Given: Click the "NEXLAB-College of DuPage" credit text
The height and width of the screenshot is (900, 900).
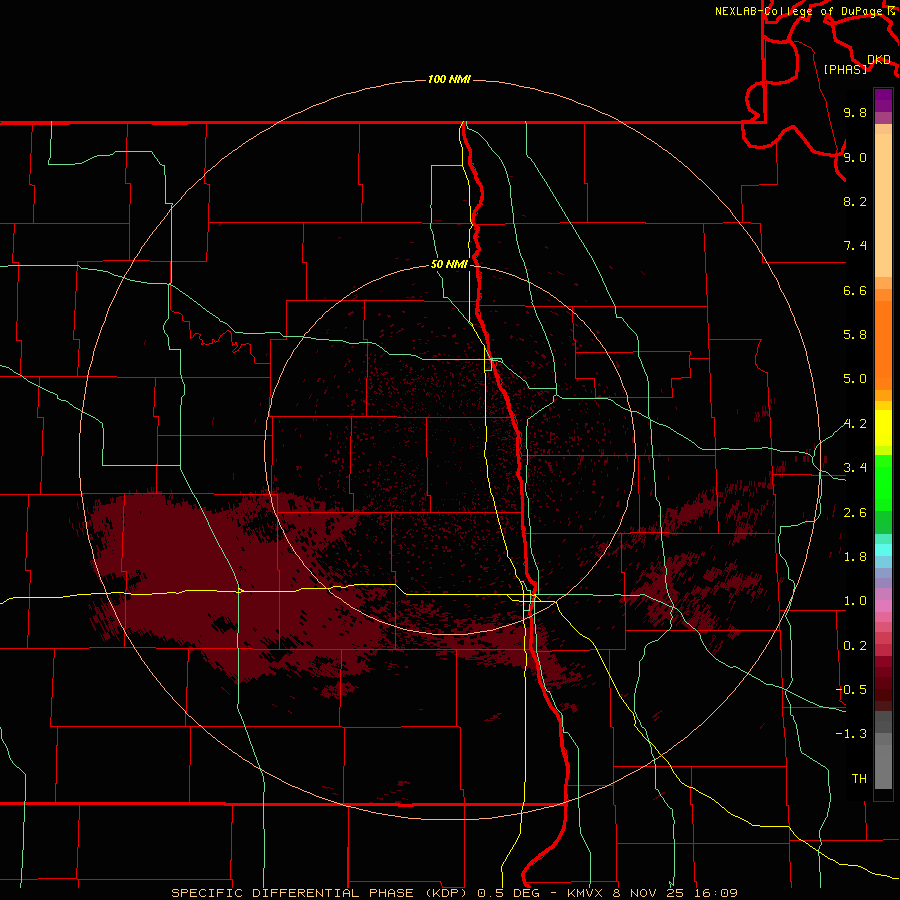Looking at the screenshot, I should (798, 11).
